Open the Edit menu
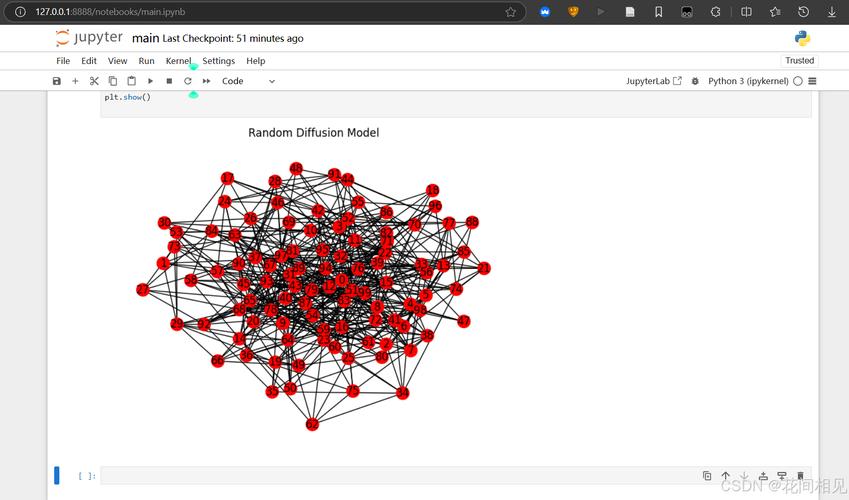This screenshot has height=500, width=849. 89,61
